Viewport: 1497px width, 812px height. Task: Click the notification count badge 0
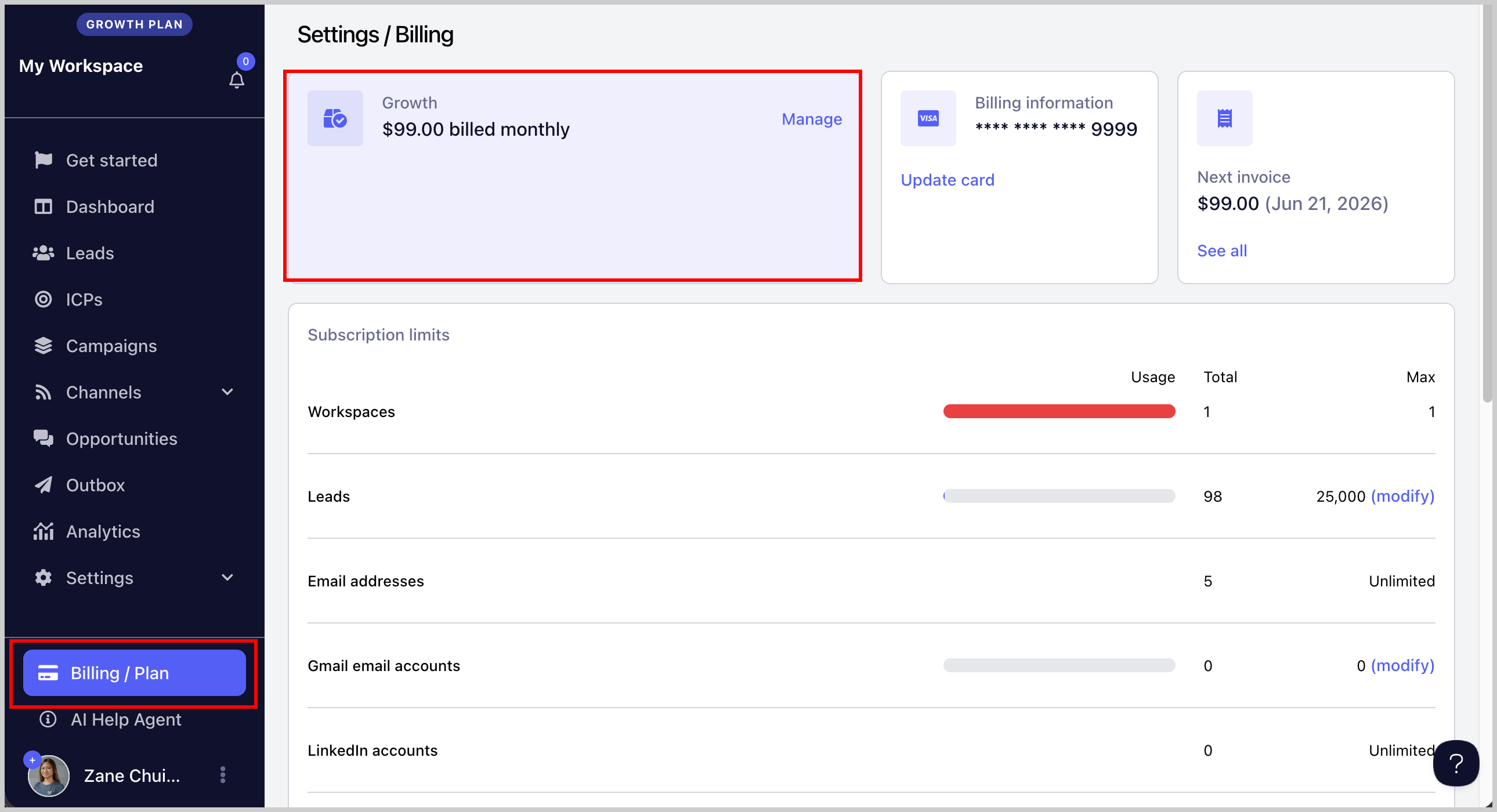[246, 61]
